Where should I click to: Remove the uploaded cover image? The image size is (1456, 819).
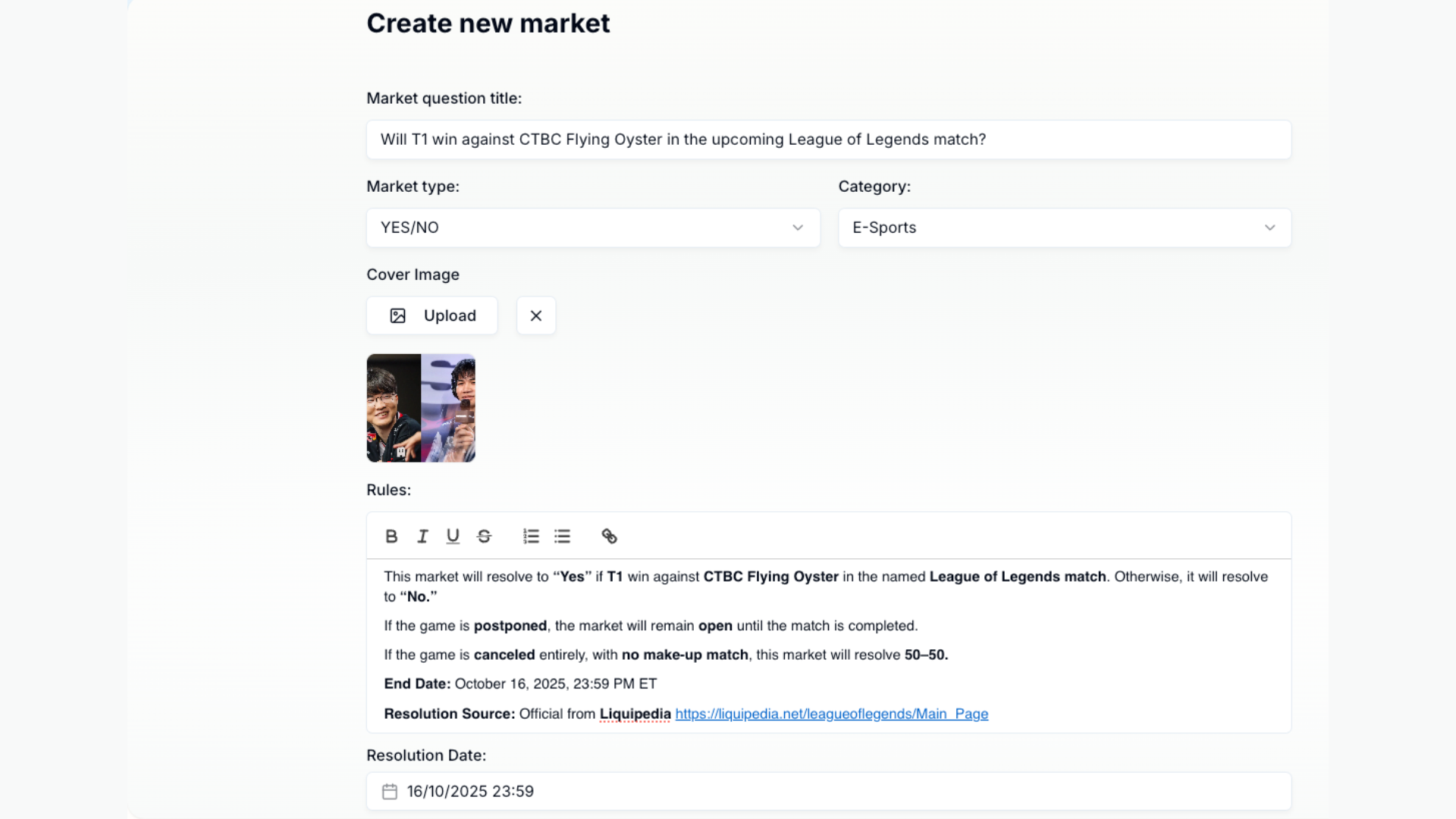pyautogui.click(x=536, y=315)
